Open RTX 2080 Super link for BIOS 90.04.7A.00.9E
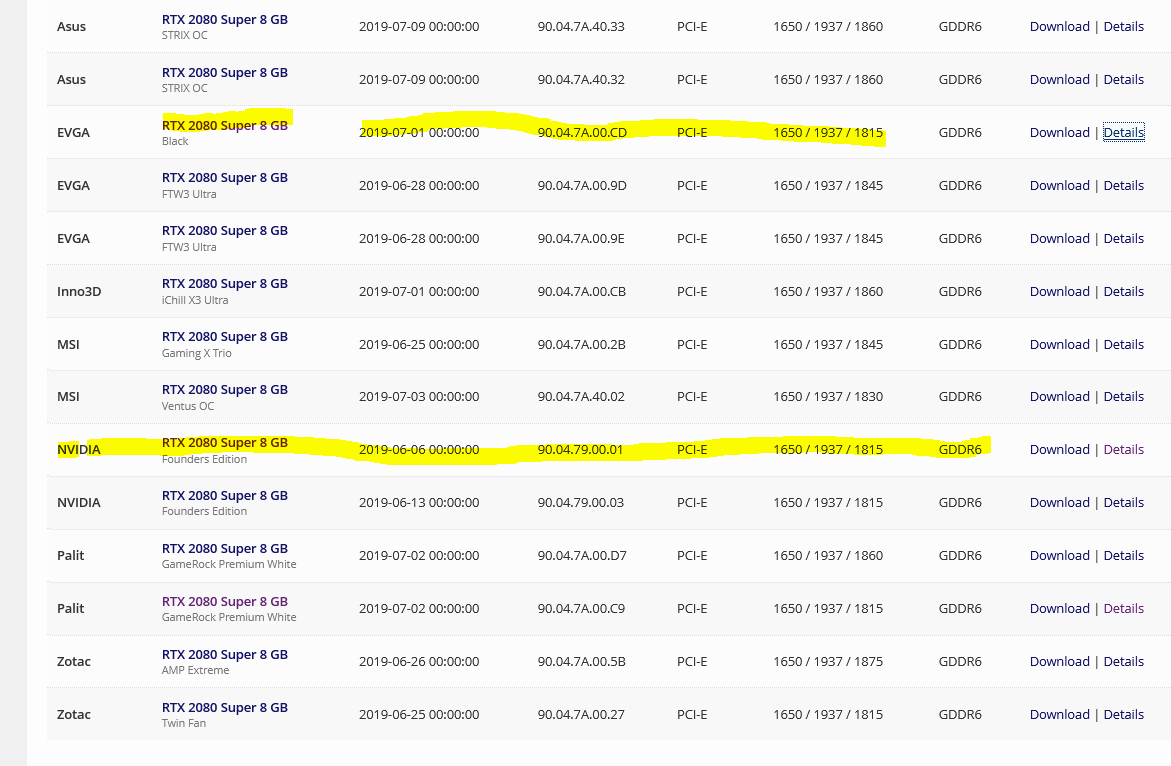This screenshot has height=766, width=1171. (225, 231)
